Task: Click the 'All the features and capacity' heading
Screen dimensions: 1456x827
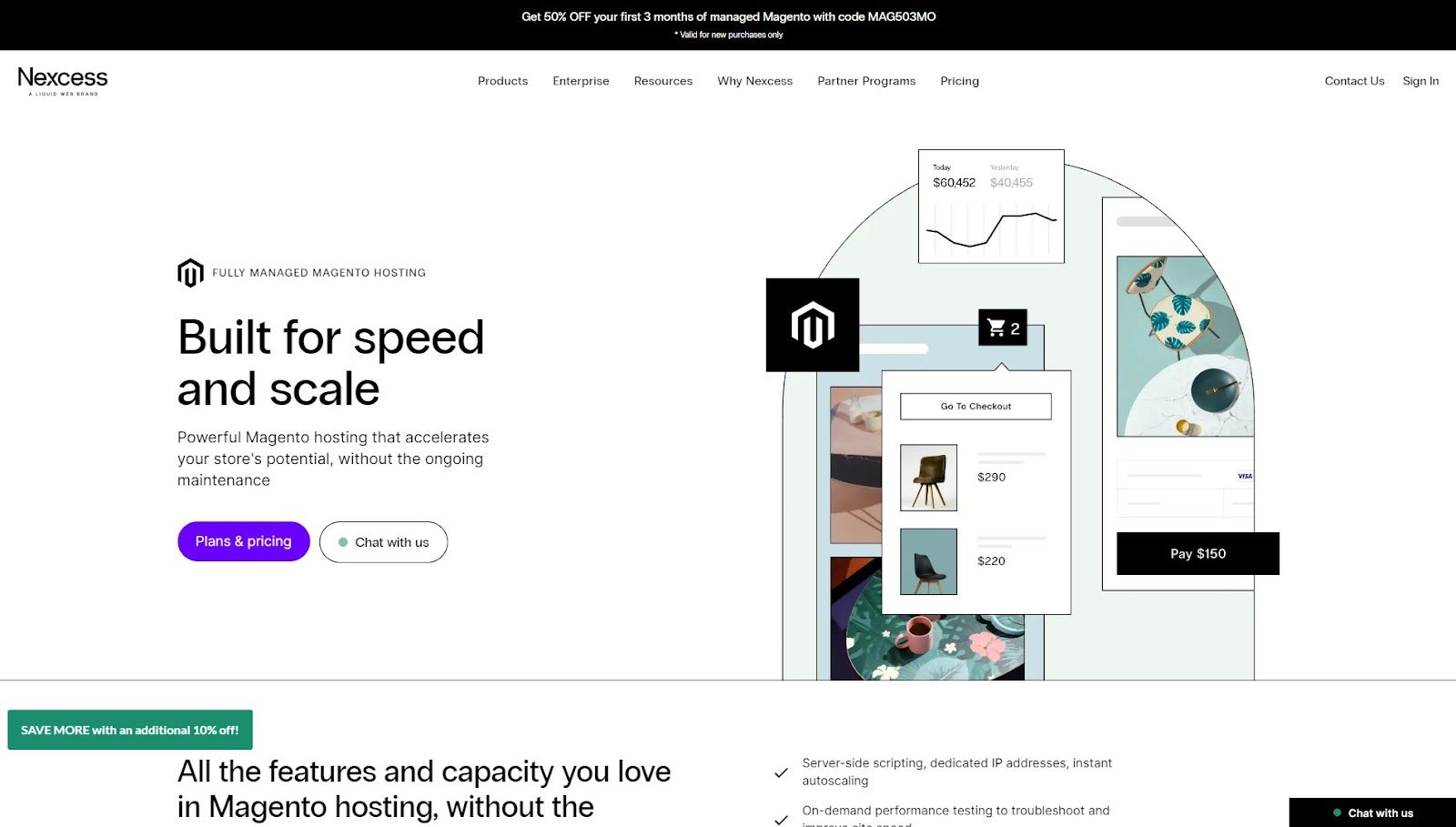Action: point(424,789)
